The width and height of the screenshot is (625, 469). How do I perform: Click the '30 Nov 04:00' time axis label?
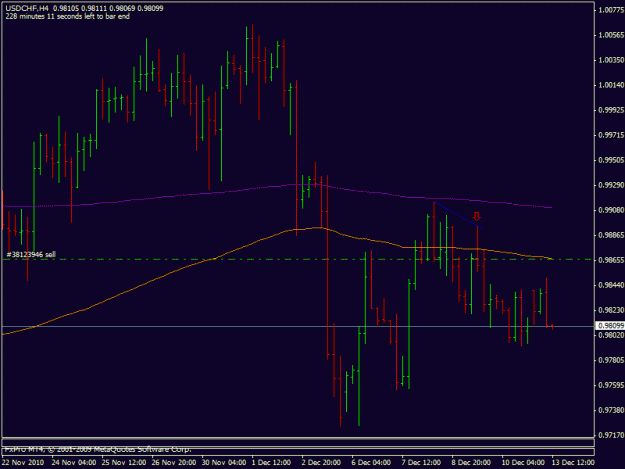pyautogui.click(x=224, y=462)
